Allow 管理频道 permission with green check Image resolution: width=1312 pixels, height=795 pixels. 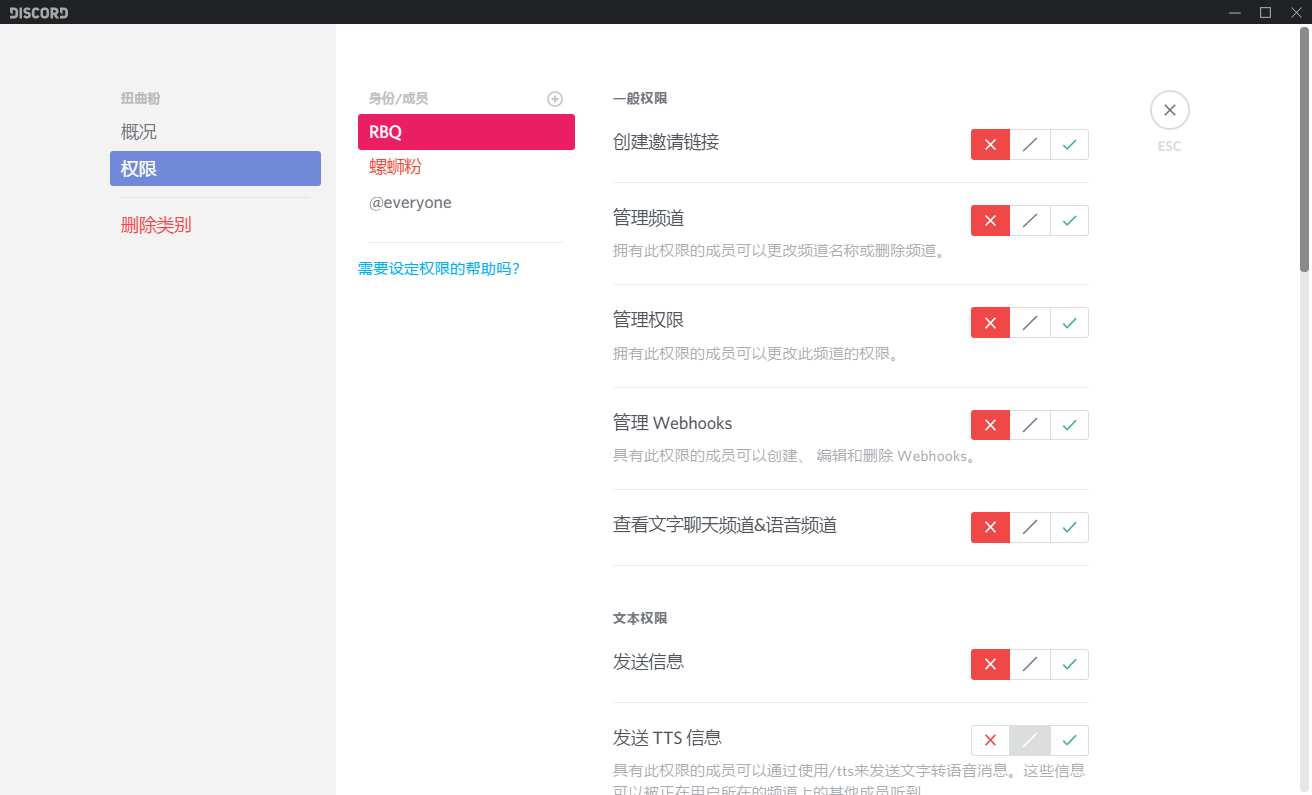1069,220
